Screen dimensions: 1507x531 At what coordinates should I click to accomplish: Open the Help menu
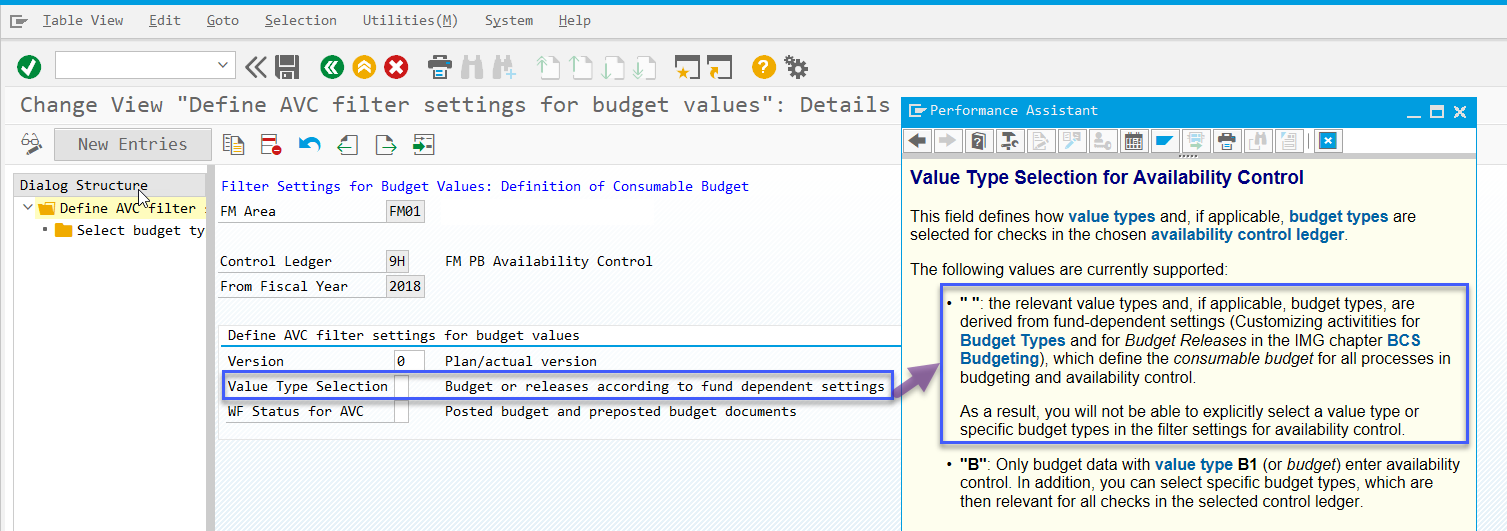coord(574,20)
